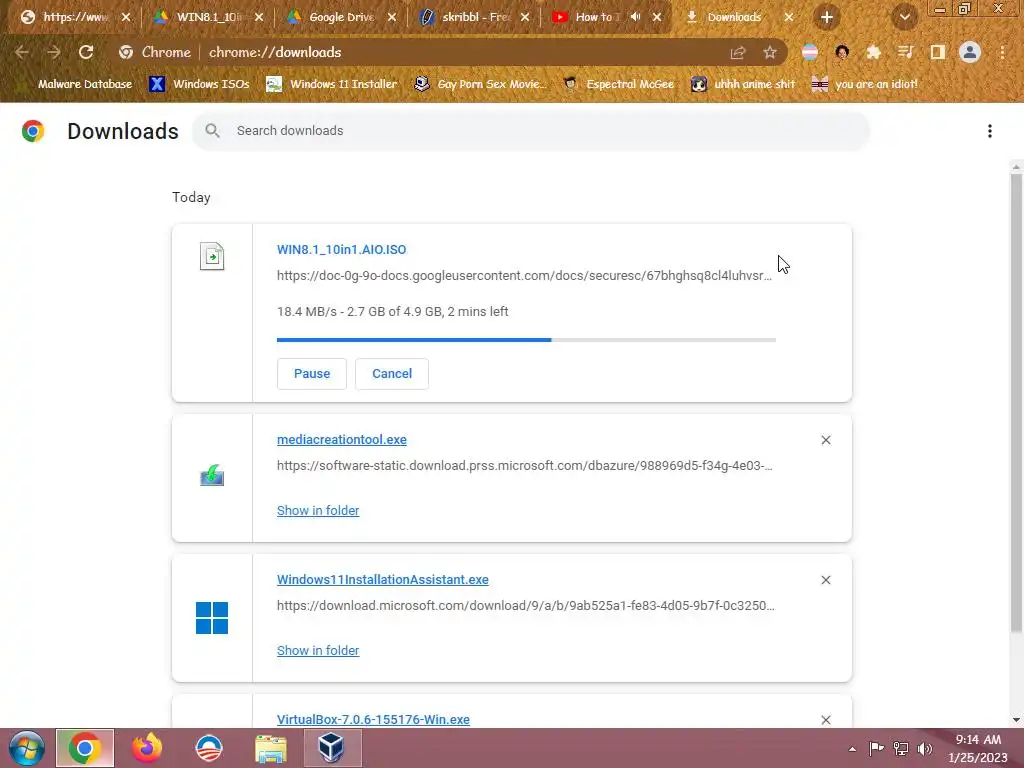The height and width of the screenshot is (768, 1024).
Task: Open the Downloads page three-dot menu
Action: pyautogui.click(x=990, y=131)
